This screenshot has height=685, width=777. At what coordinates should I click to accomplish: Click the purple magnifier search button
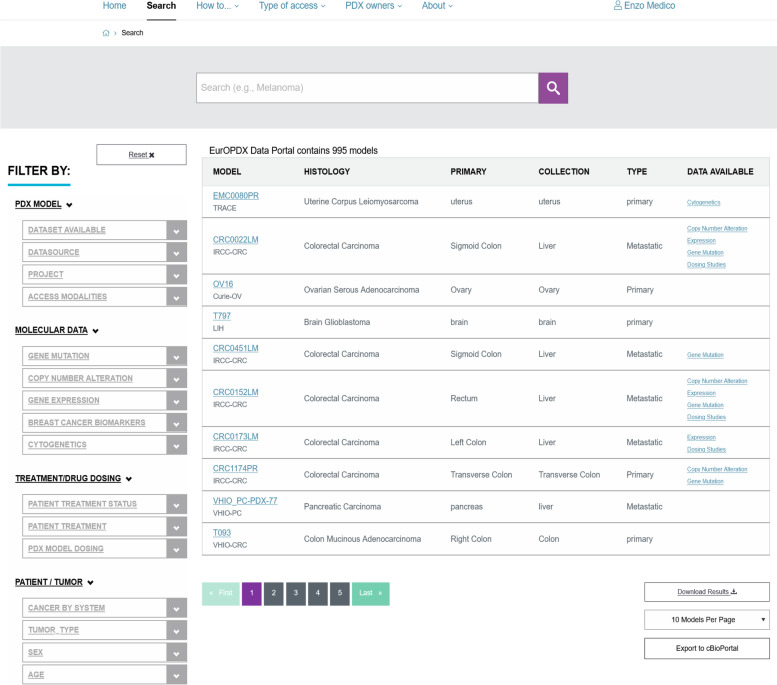pos(553,88)
